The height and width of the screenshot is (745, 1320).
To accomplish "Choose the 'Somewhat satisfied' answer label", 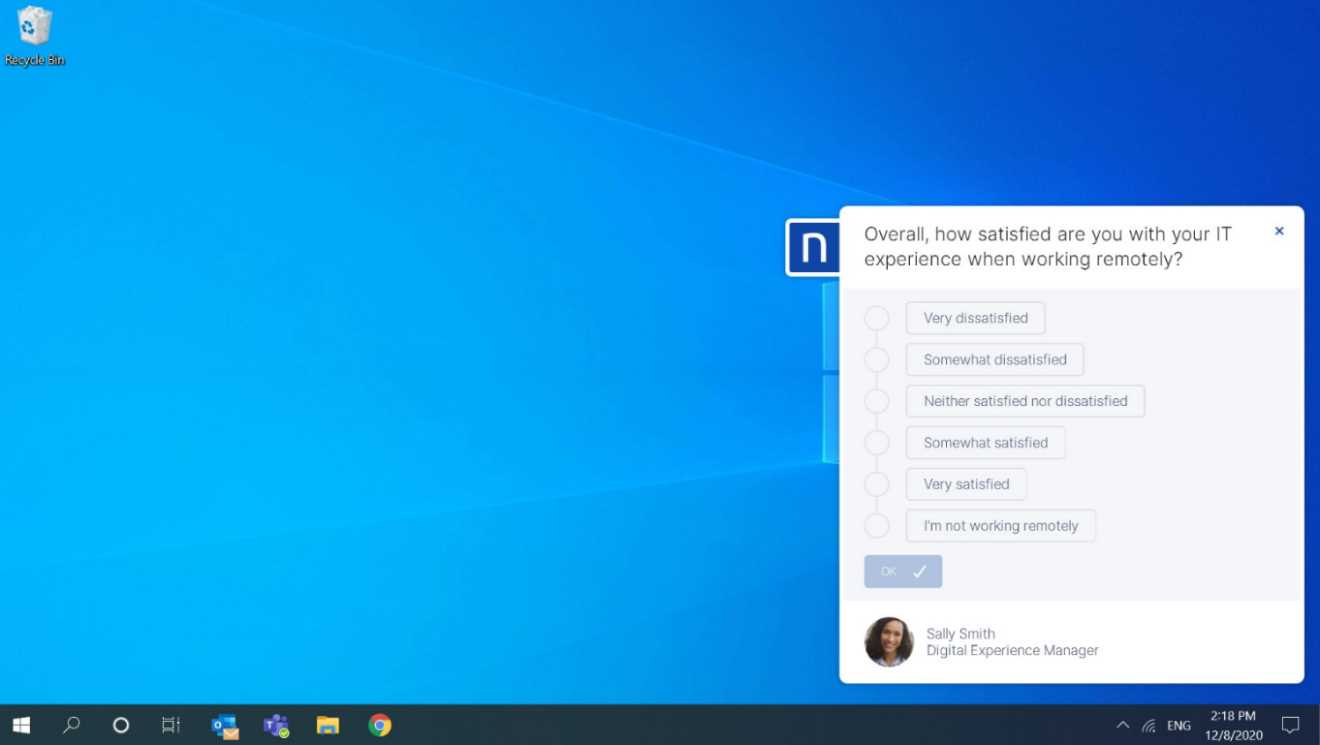I will coord(985,443).
